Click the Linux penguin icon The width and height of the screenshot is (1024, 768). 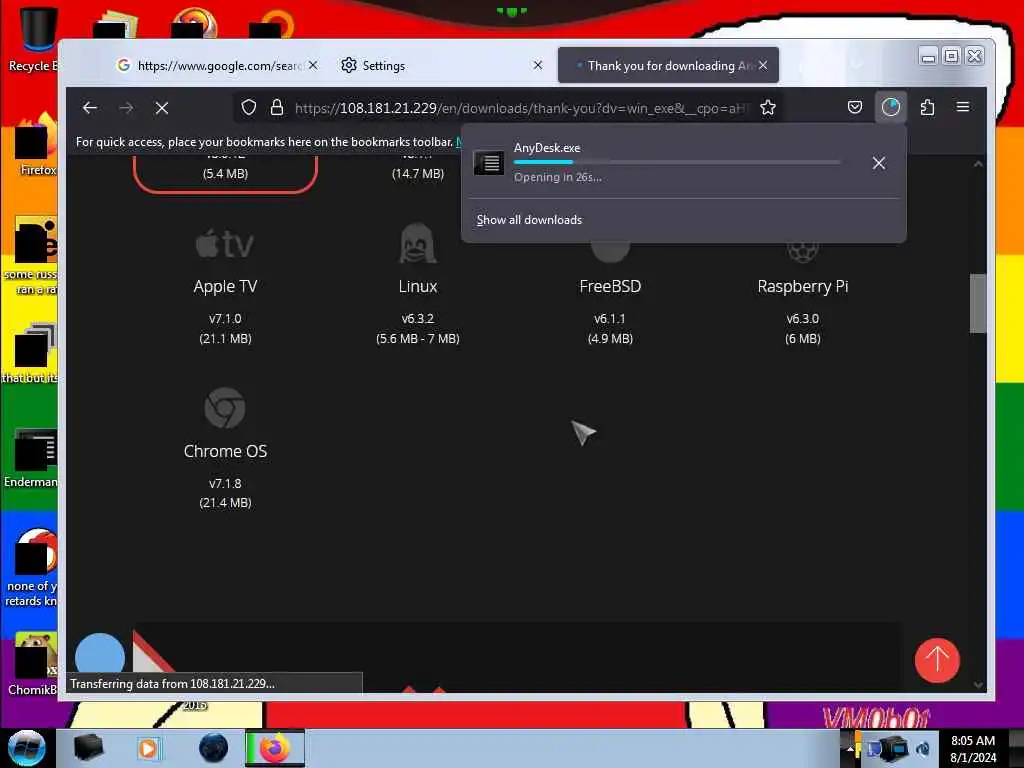[417, 243]
